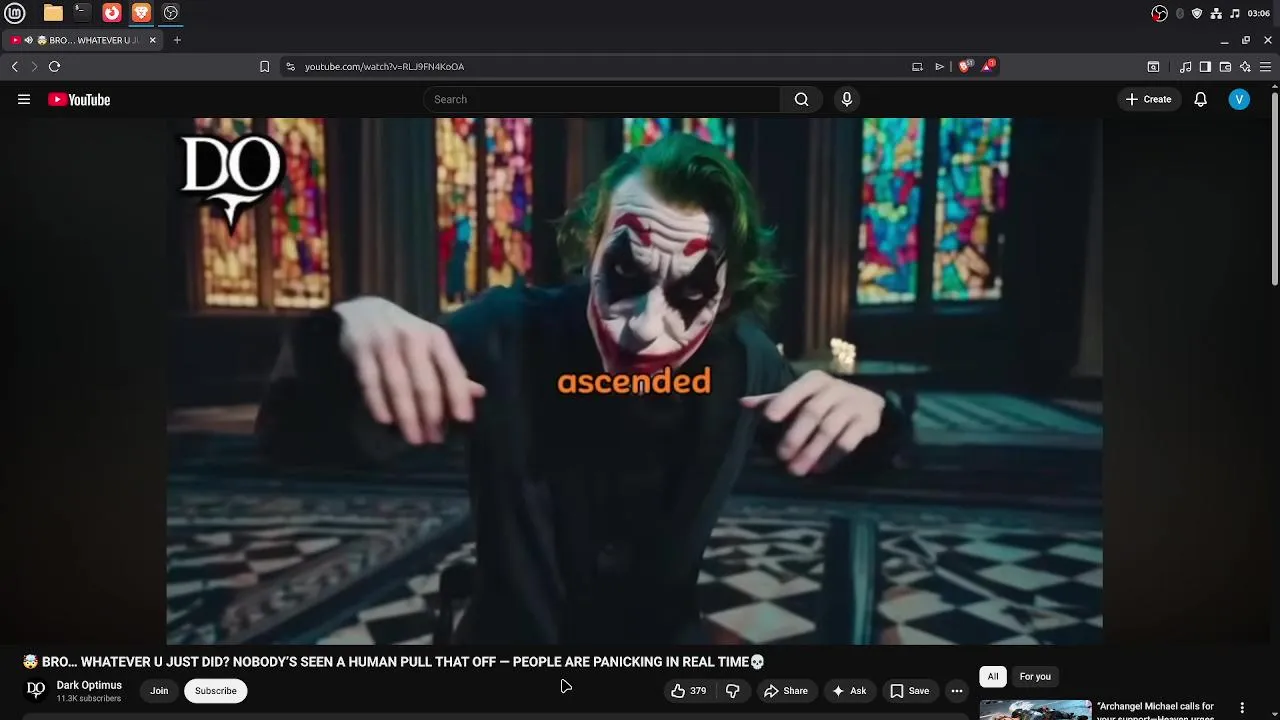Open more actions under the video
1280x720 pixels.
(x=957, y=691)
